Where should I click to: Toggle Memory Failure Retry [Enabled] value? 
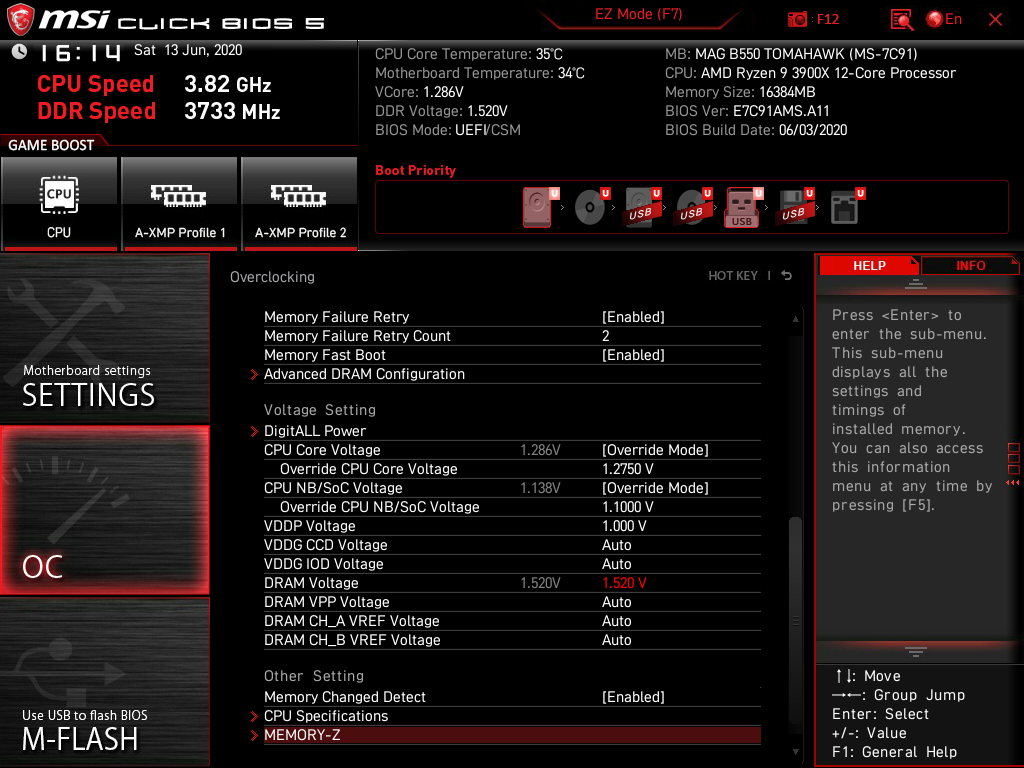pyautogui.click(x=633, y=317)
